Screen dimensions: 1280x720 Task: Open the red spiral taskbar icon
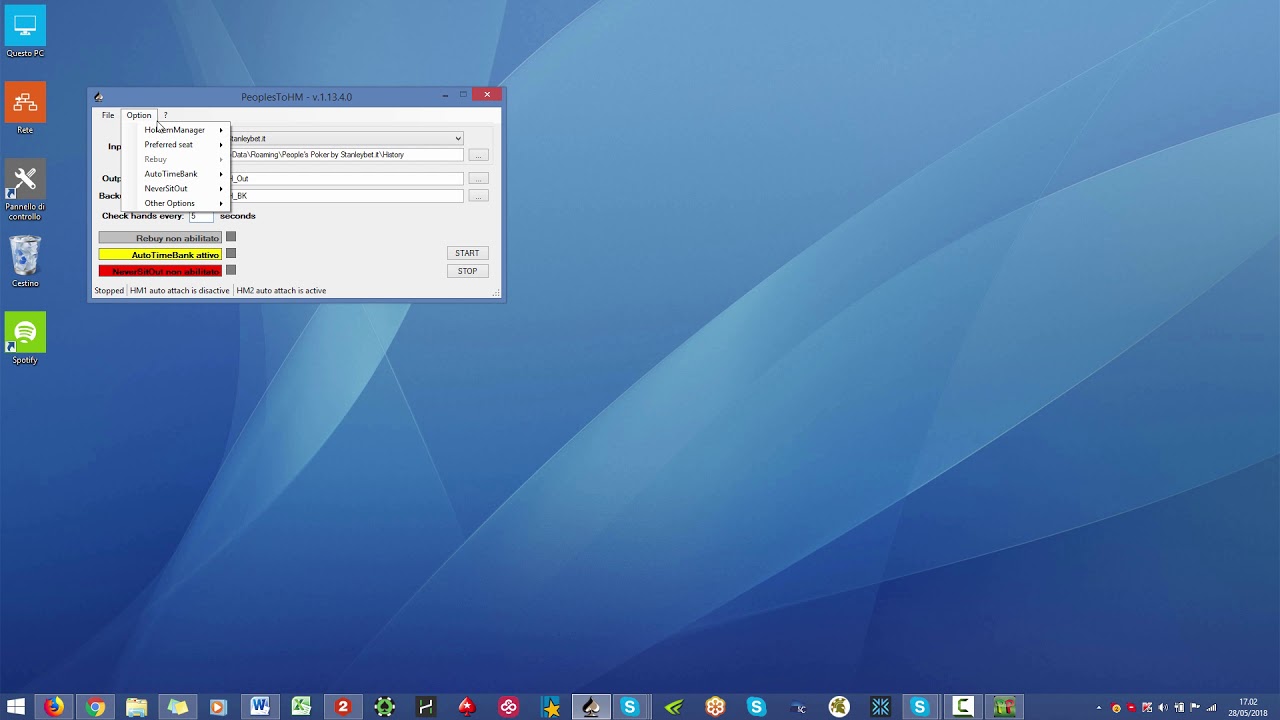pos(508,707)
